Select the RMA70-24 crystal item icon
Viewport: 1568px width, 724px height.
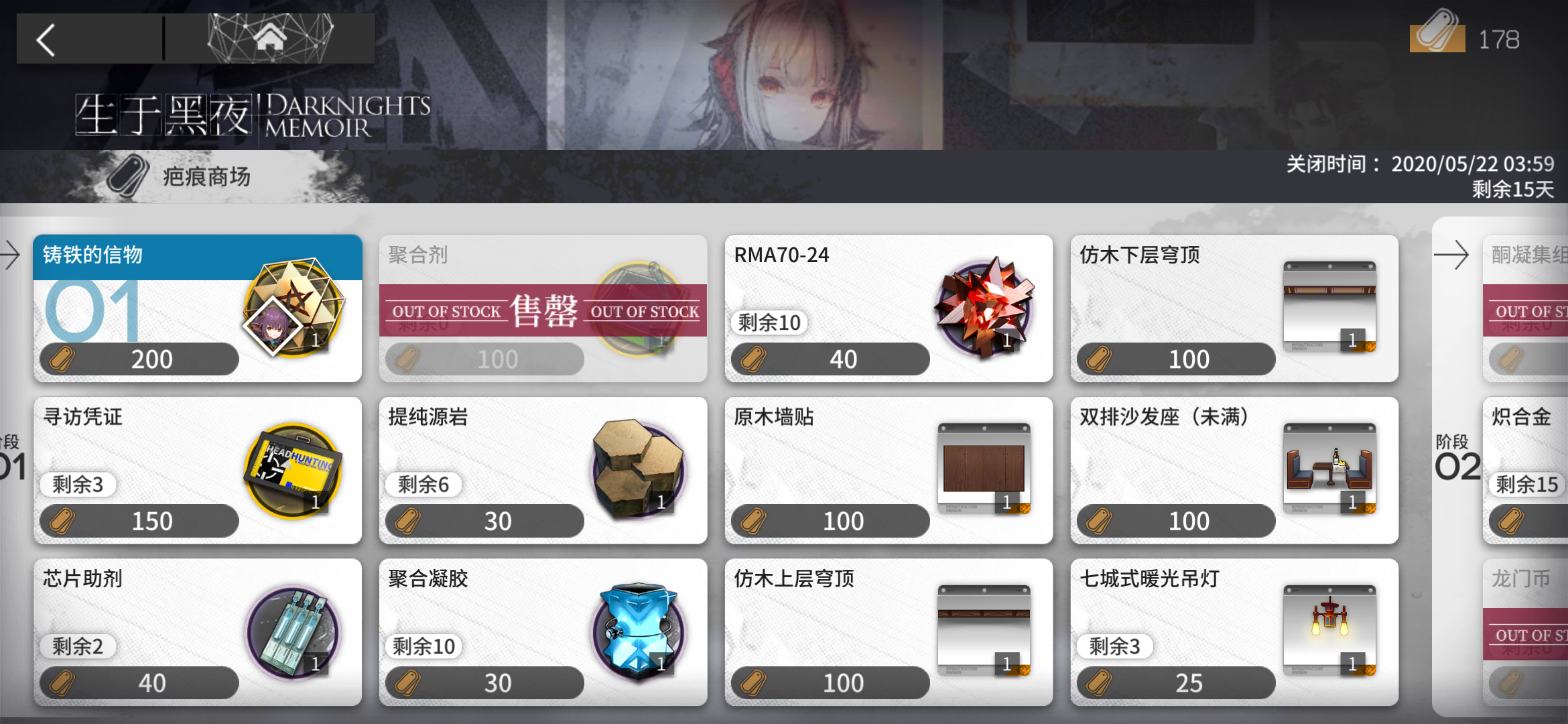[984, 307]
